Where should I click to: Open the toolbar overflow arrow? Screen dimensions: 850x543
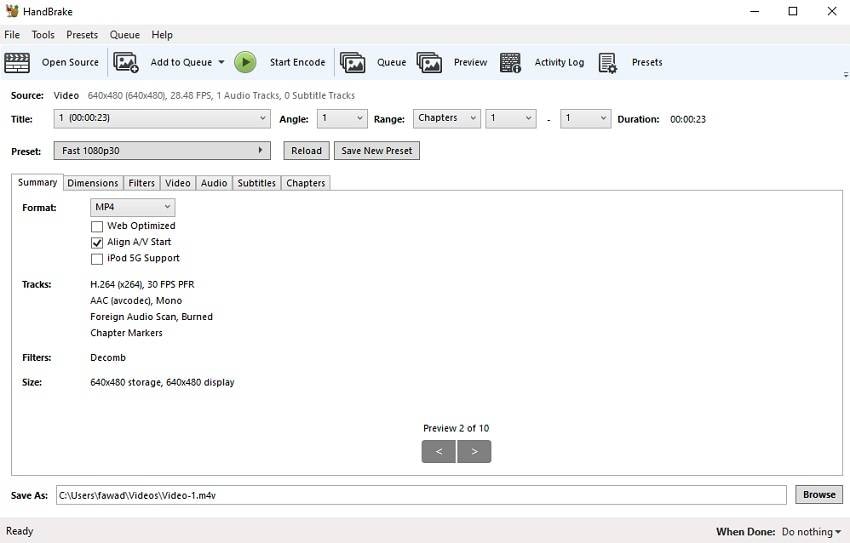pyautogui.click(x=846, y=75)
